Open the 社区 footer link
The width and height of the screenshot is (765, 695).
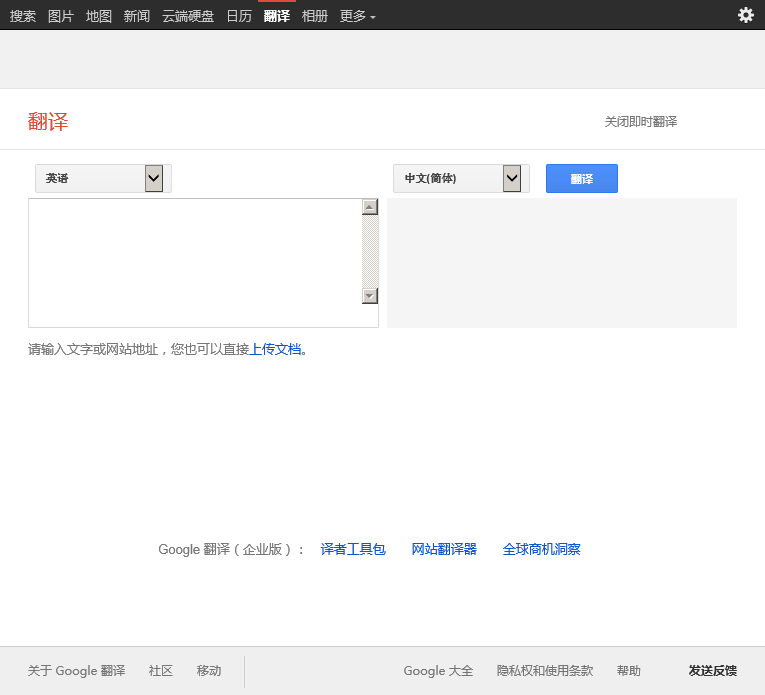tap(161, 671)
